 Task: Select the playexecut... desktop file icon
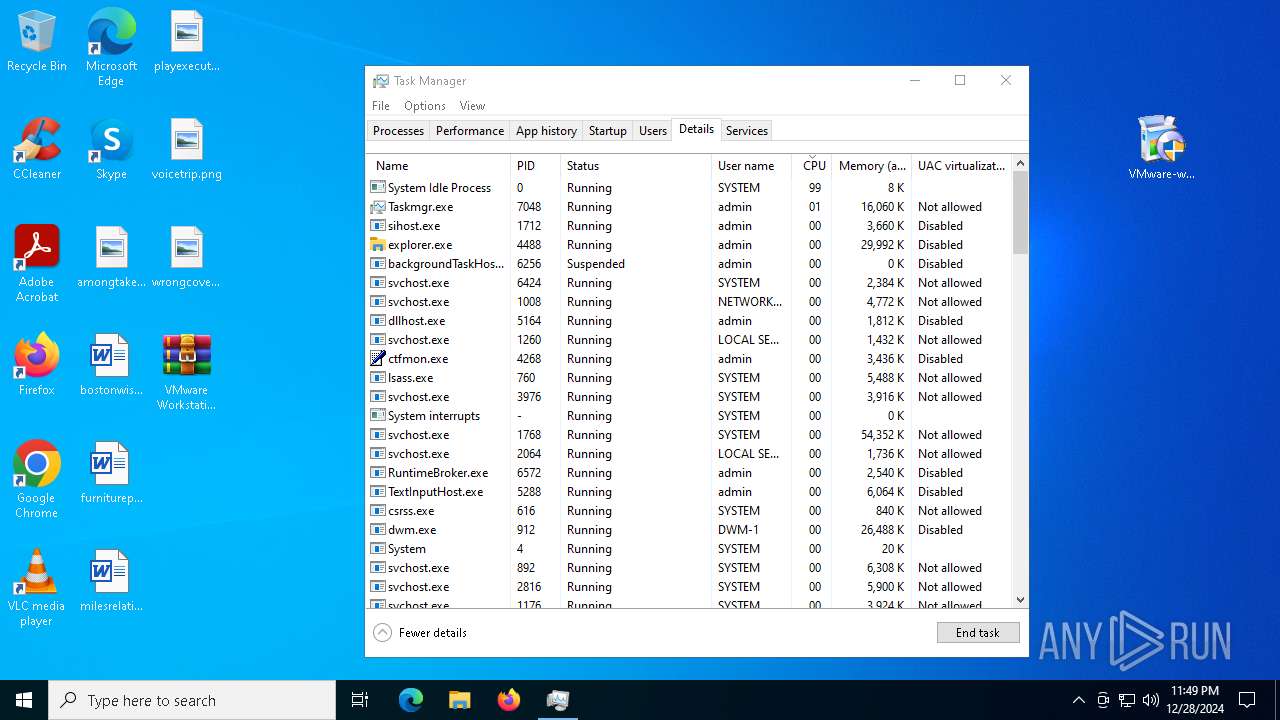coord(187,42)
